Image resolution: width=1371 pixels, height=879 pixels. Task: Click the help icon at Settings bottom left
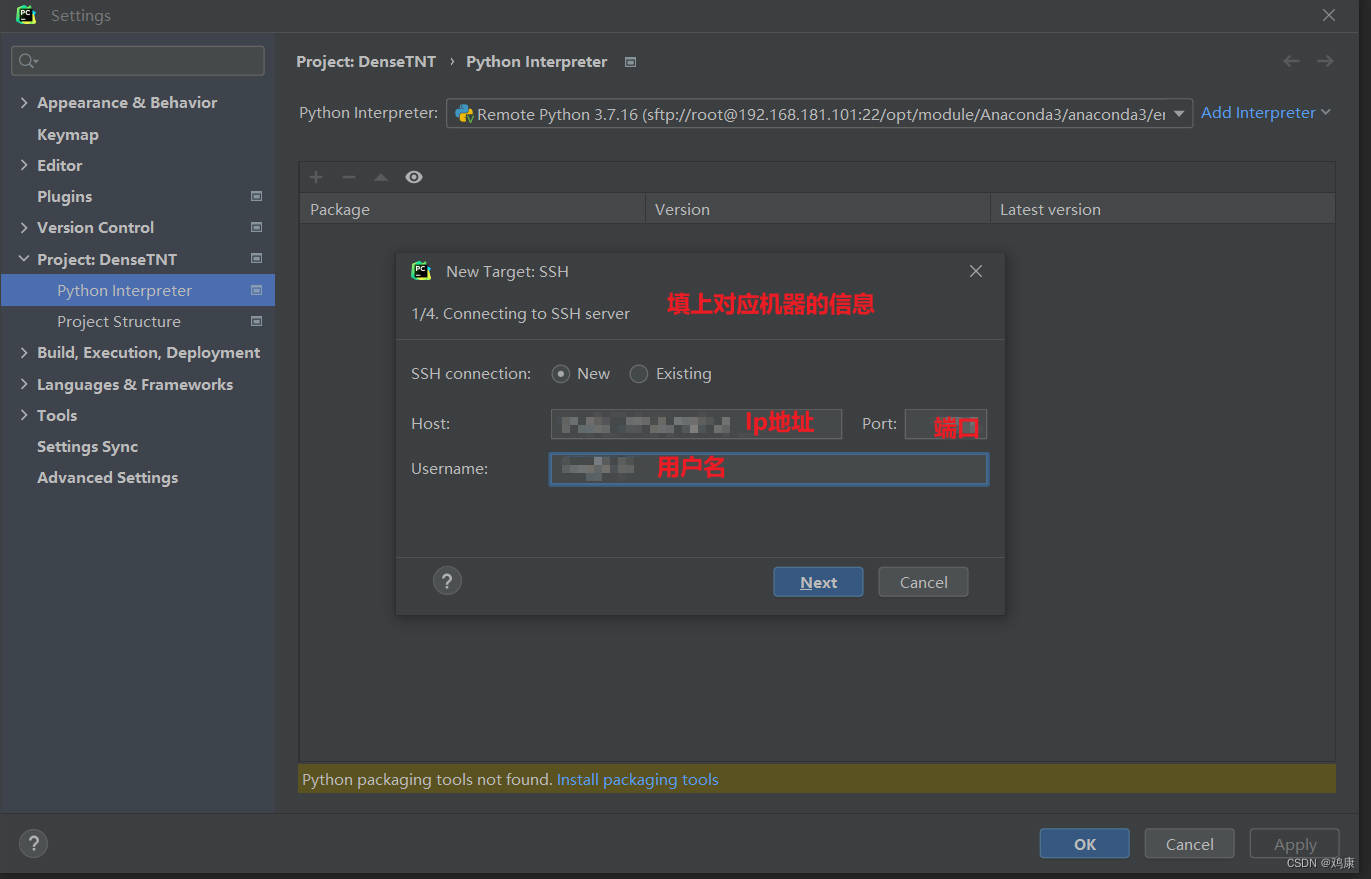click(x=33, y=843)
